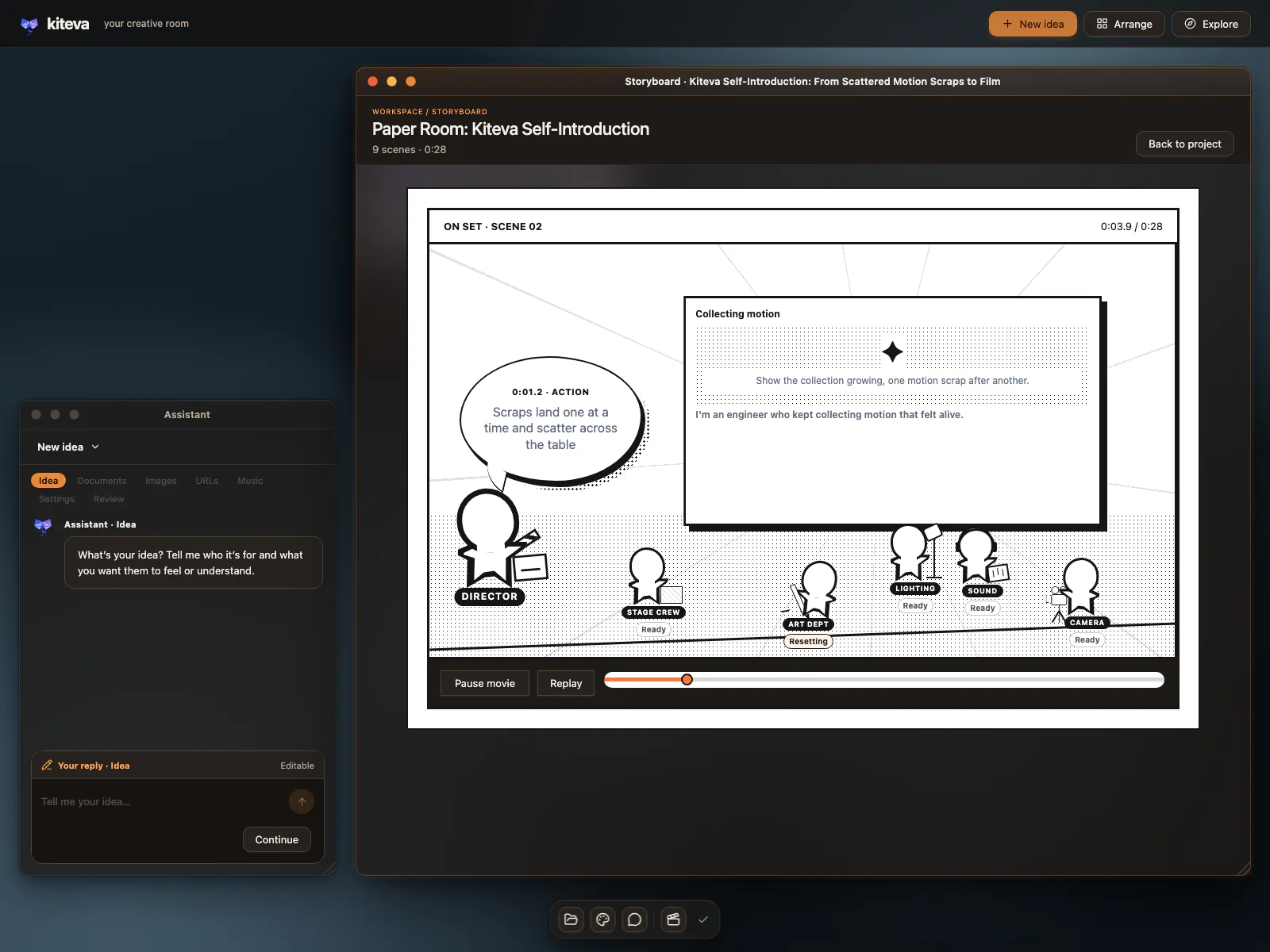The height and width of the screenshot is (952, 1270).
Task: Click the Art Dept Resetting status badge
Action: 808,641
